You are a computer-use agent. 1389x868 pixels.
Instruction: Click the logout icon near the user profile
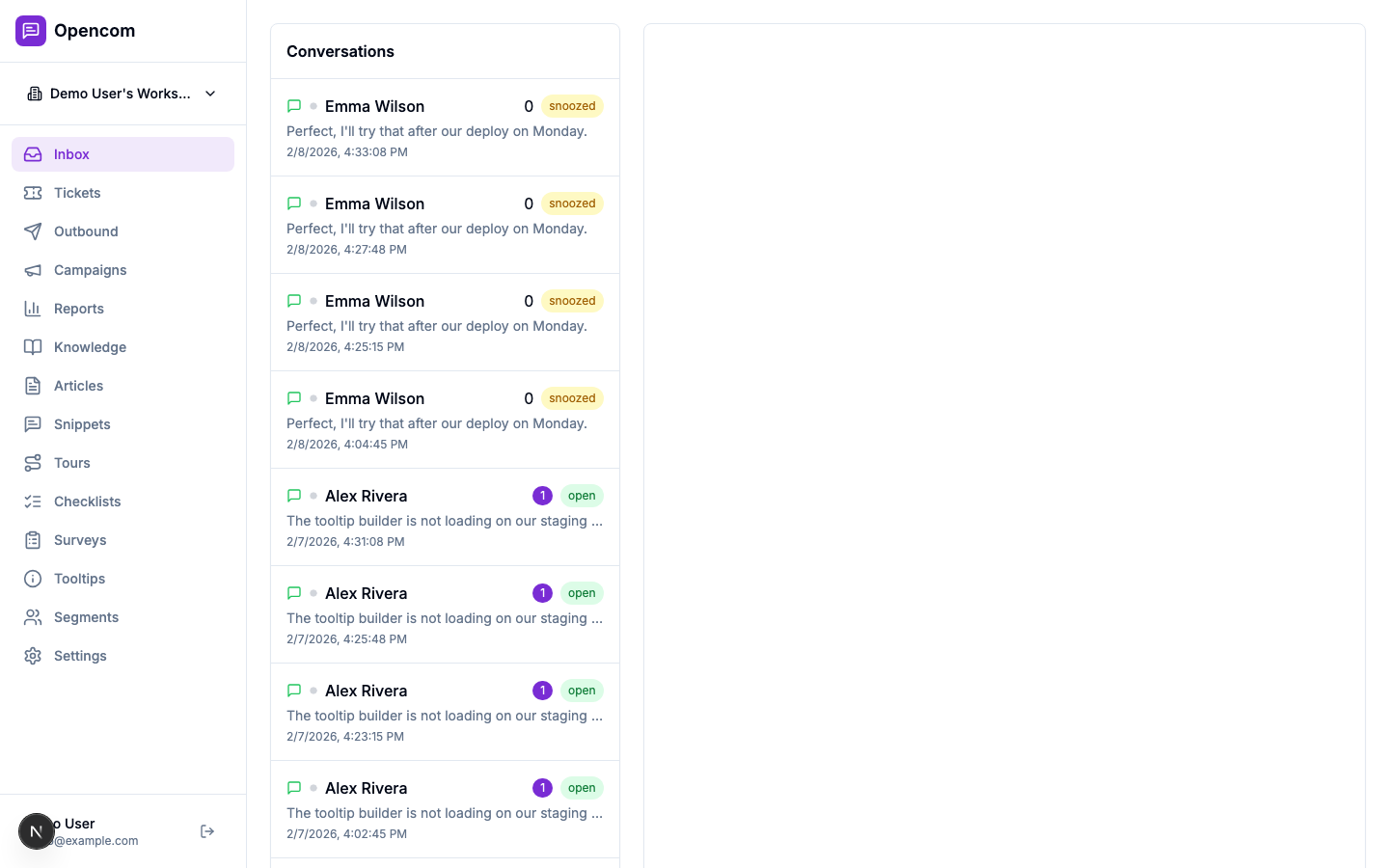pos(207,830)
